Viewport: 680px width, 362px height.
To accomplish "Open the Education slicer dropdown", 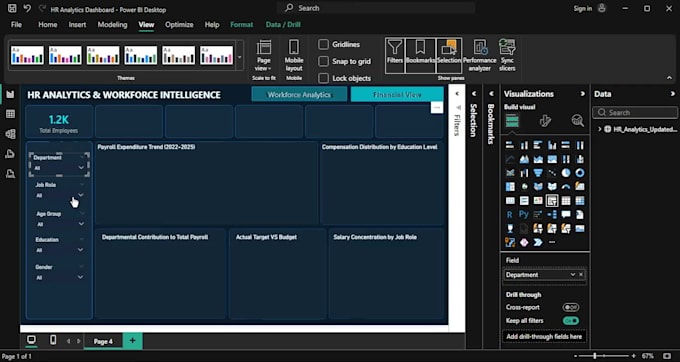I will click(80, 250).
